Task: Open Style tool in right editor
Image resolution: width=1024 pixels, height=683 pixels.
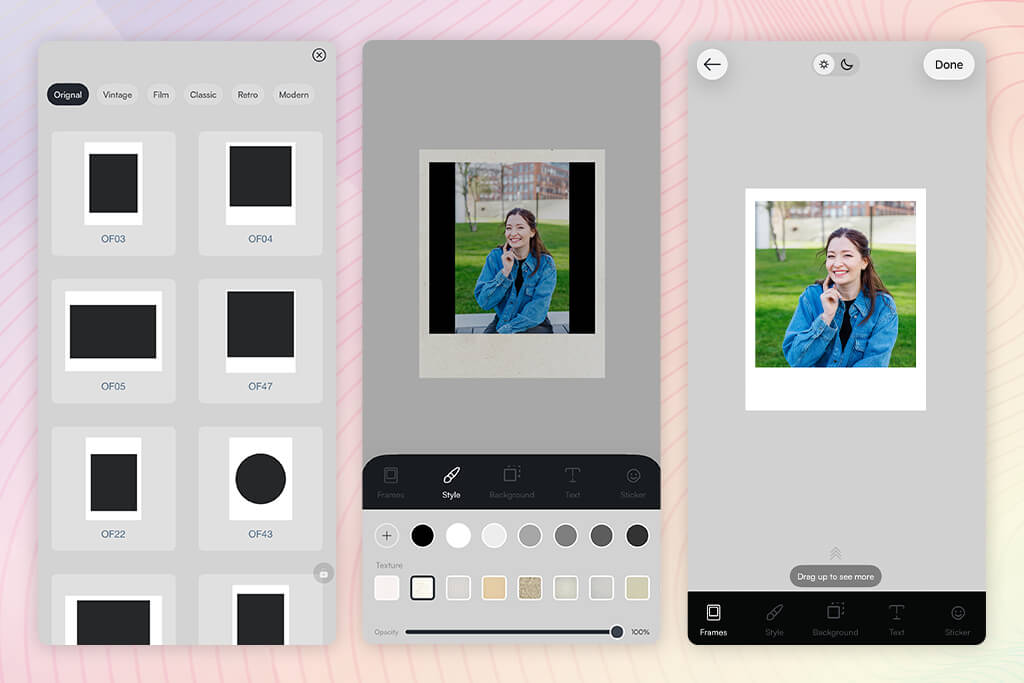Action: (774, 620)
